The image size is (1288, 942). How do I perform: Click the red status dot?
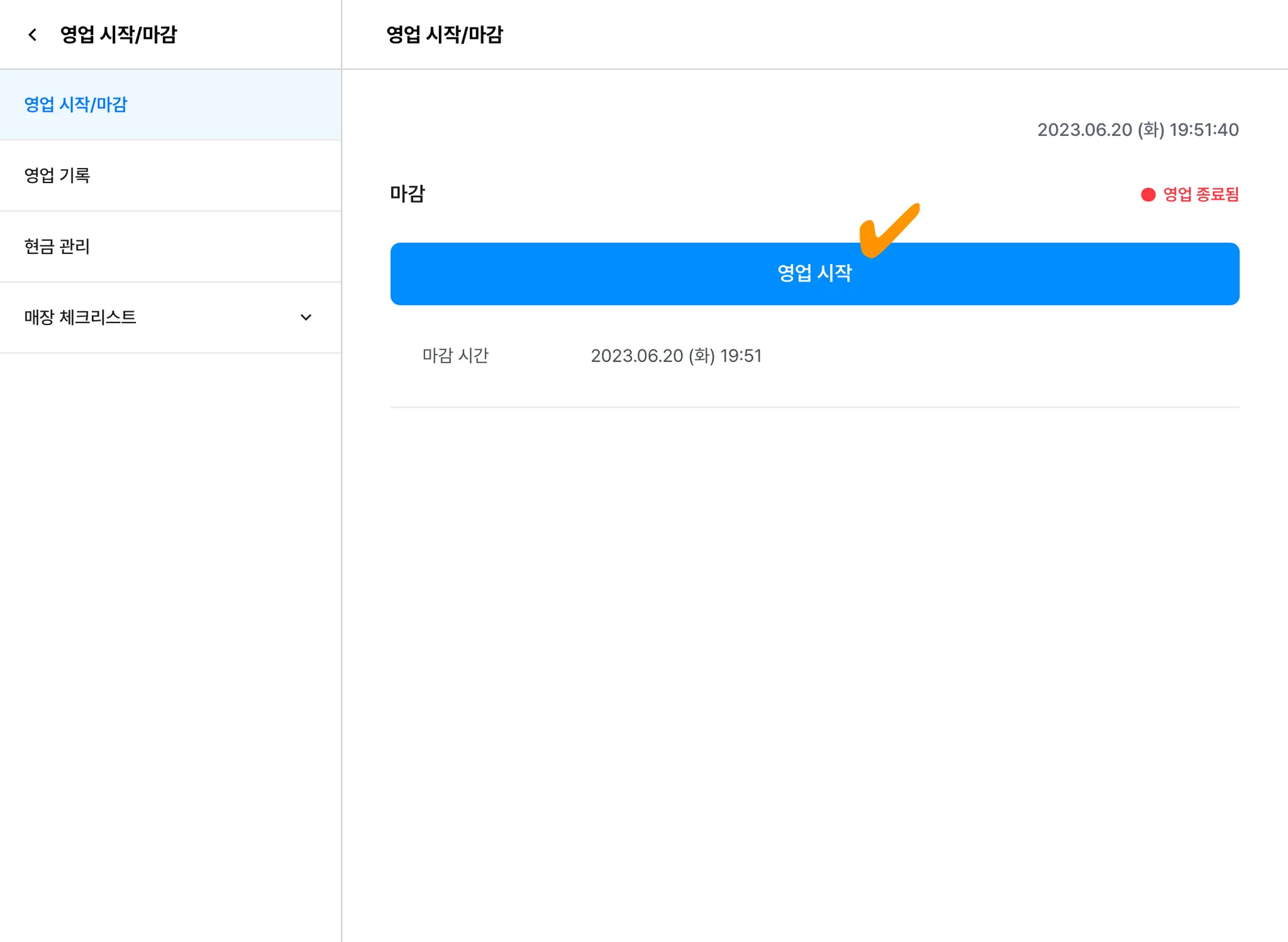[1148, 195]
